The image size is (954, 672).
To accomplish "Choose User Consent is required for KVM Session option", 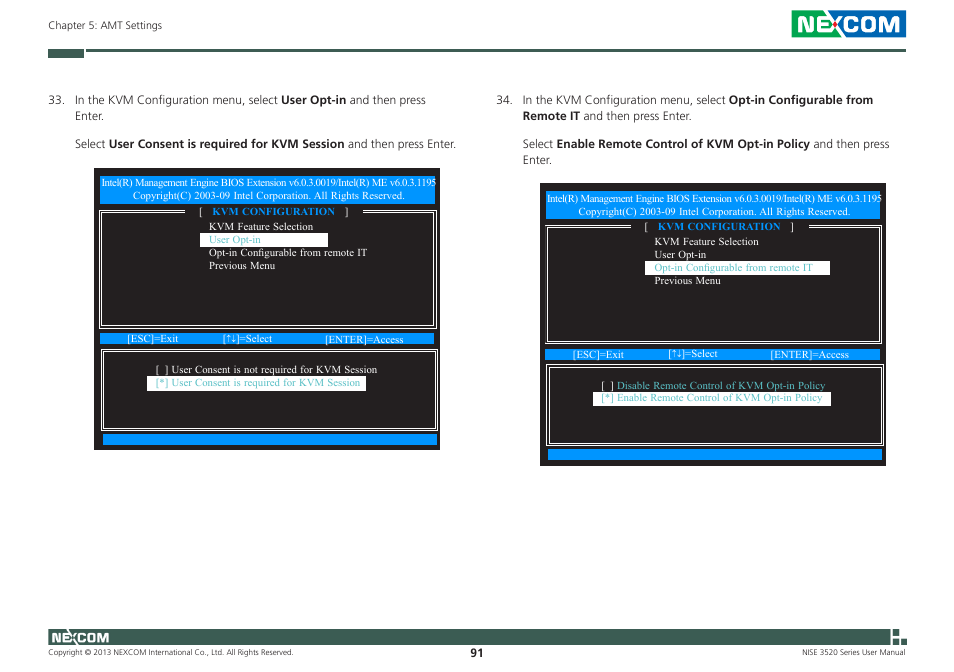I will point(256,383).
